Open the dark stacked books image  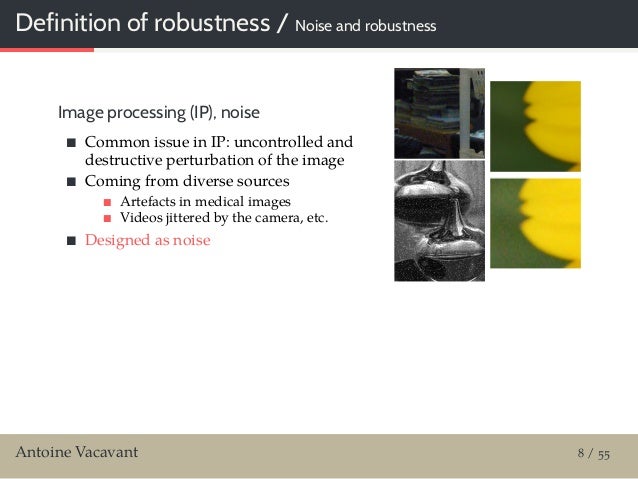click(x=439, y=113)
